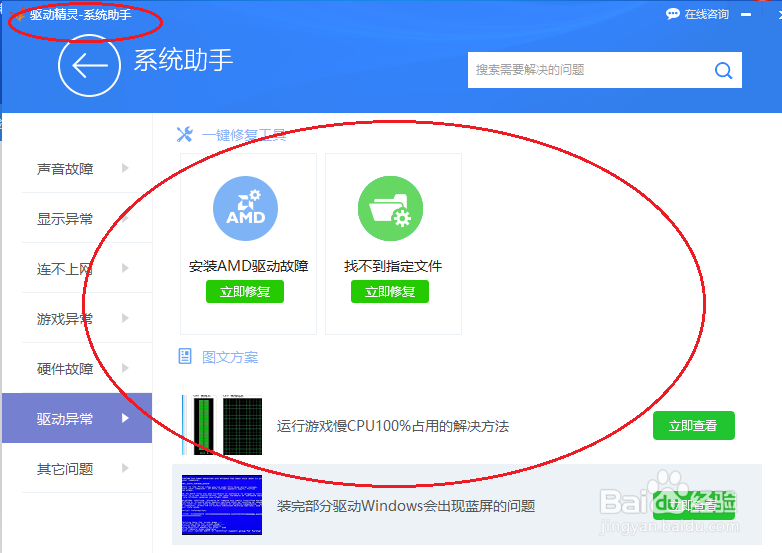
Task: Open the 在线咨询 chat icon
Action: (x=673, y=14)
